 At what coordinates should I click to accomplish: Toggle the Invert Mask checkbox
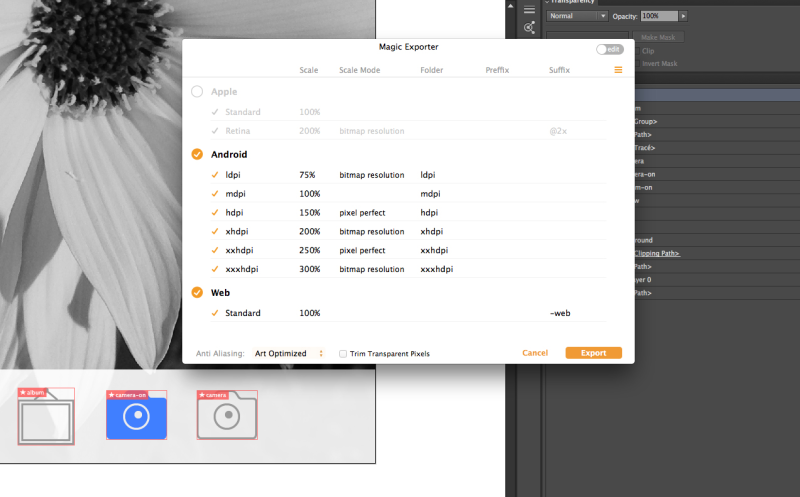[x=637, y=63]
